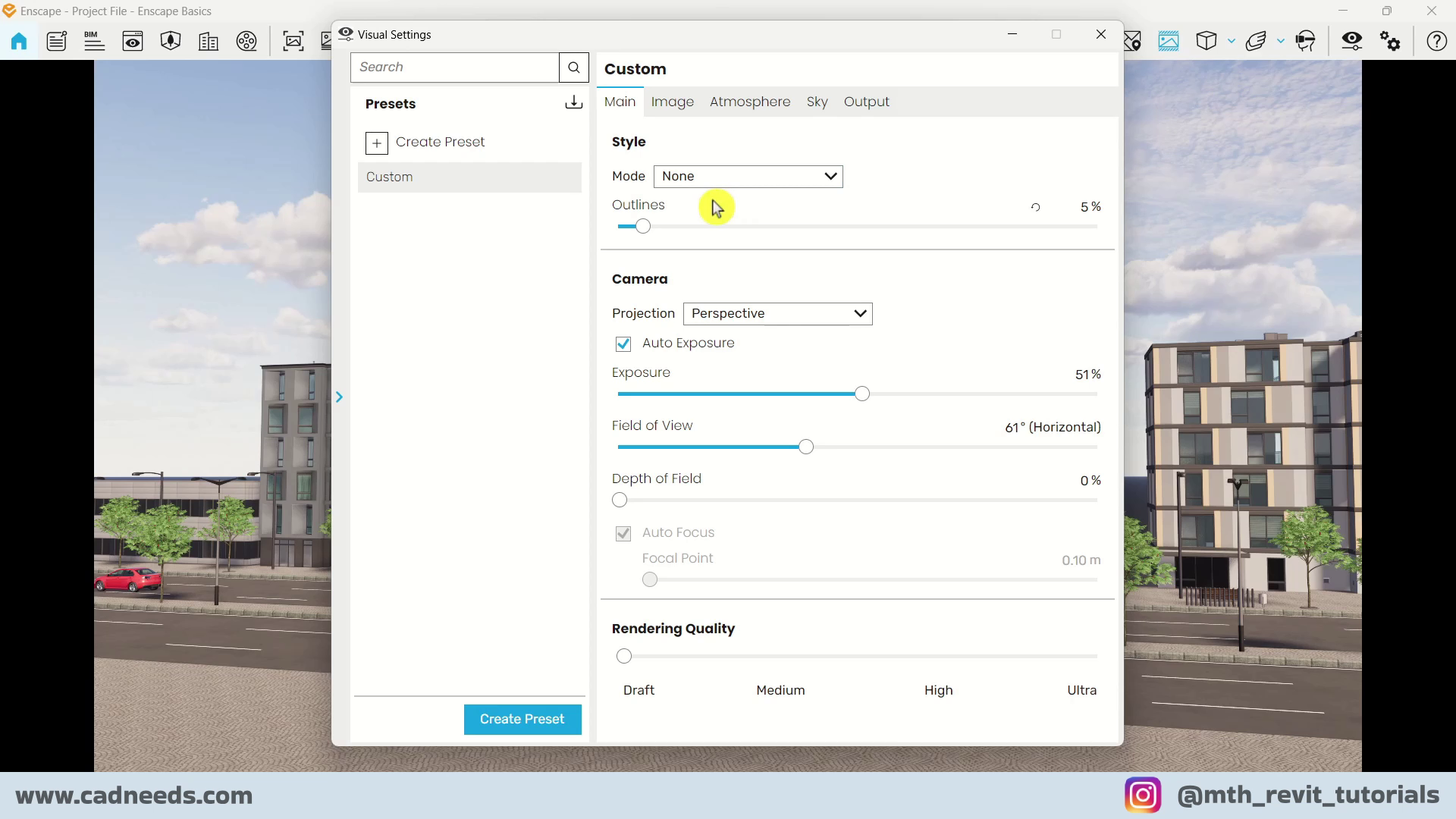Image resolution: width=1456 pixels, height=819 pixels.
Task: Reset Outlines with the revert arrow
Action: (1036, 206)
